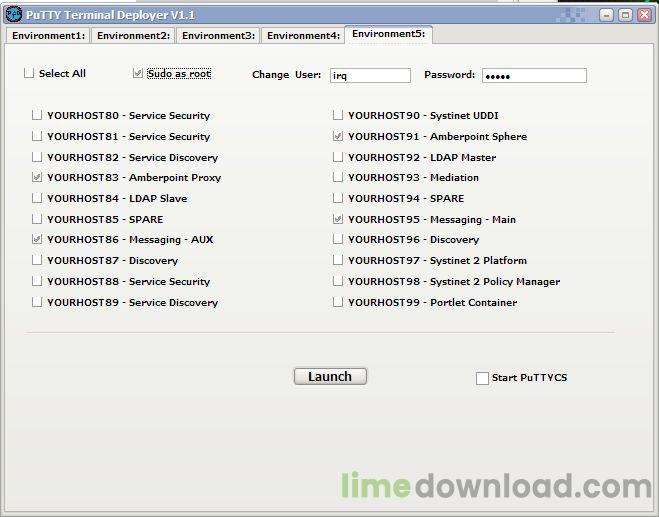Select YOURHOST90 - Systinet UDDI checkbox
This screenshot has height=517, width=659.
(x=338, y=115)
